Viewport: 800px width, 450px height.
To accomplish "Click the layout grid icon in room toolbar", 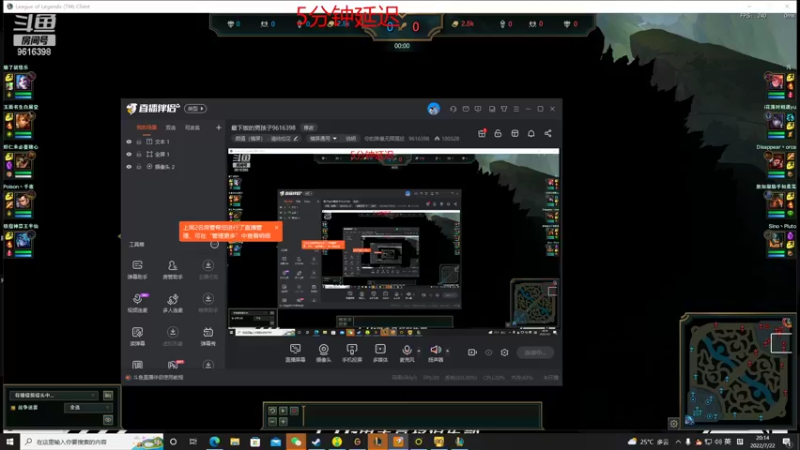I will [x=515, y=133].
